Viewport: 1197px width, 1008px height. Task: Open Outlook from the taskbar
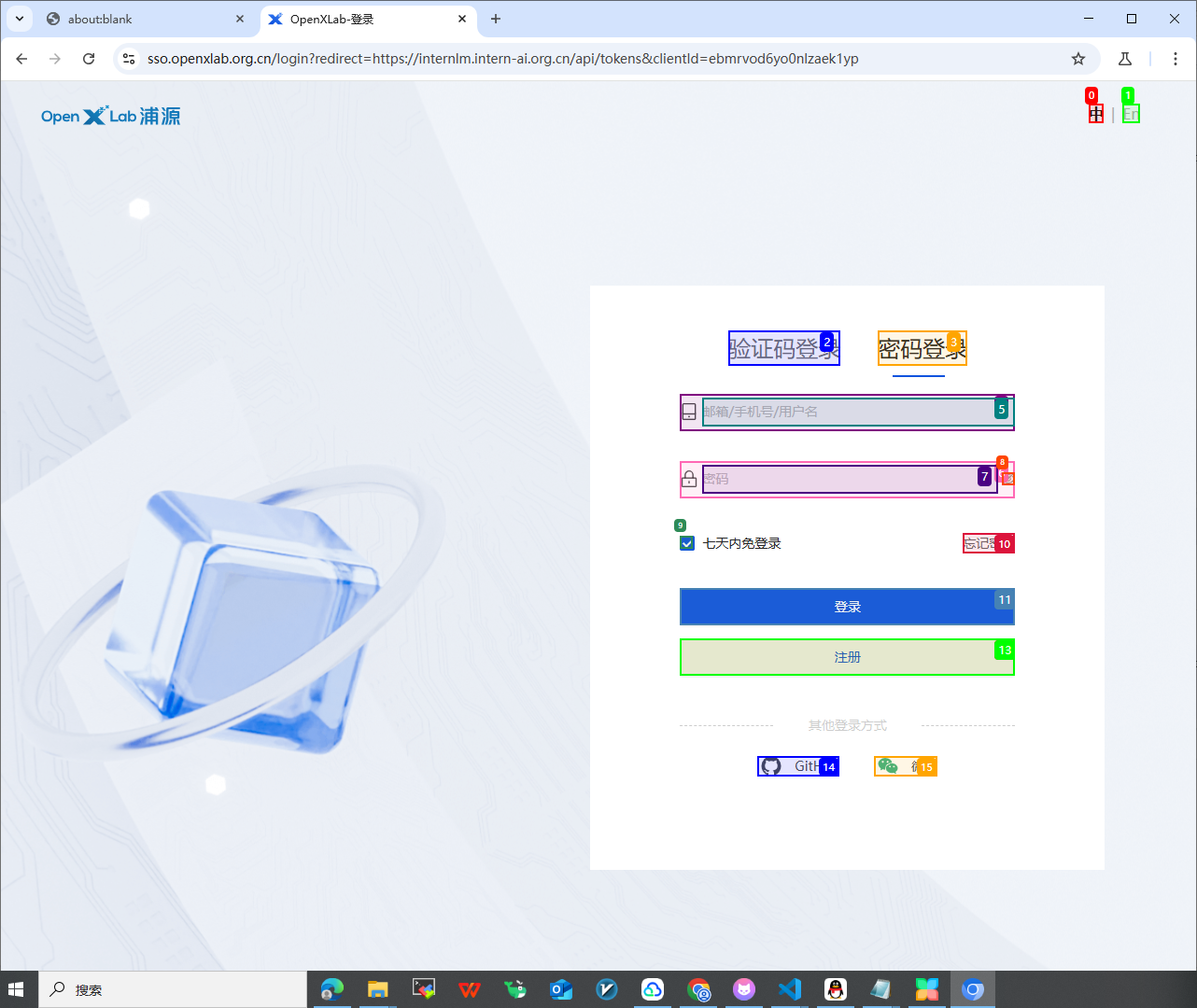(x=561, y=989)
